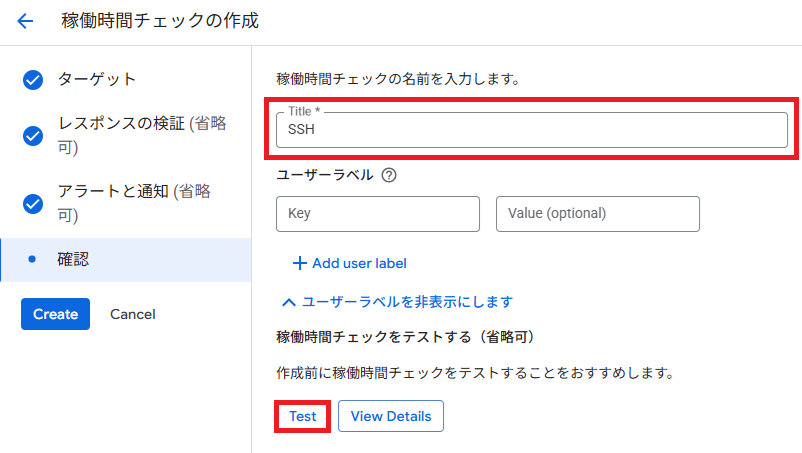The image size is (802, 453).
Task: Click the Cancel button
Action: pyautogui.click(x=133, y=314)
